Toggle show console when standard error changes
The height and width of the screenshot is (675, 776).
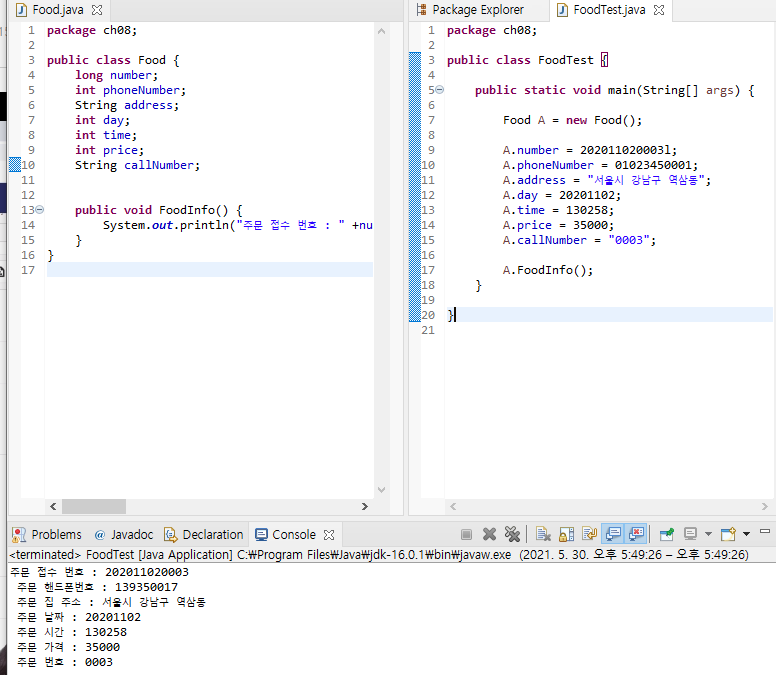click(636, 534)
